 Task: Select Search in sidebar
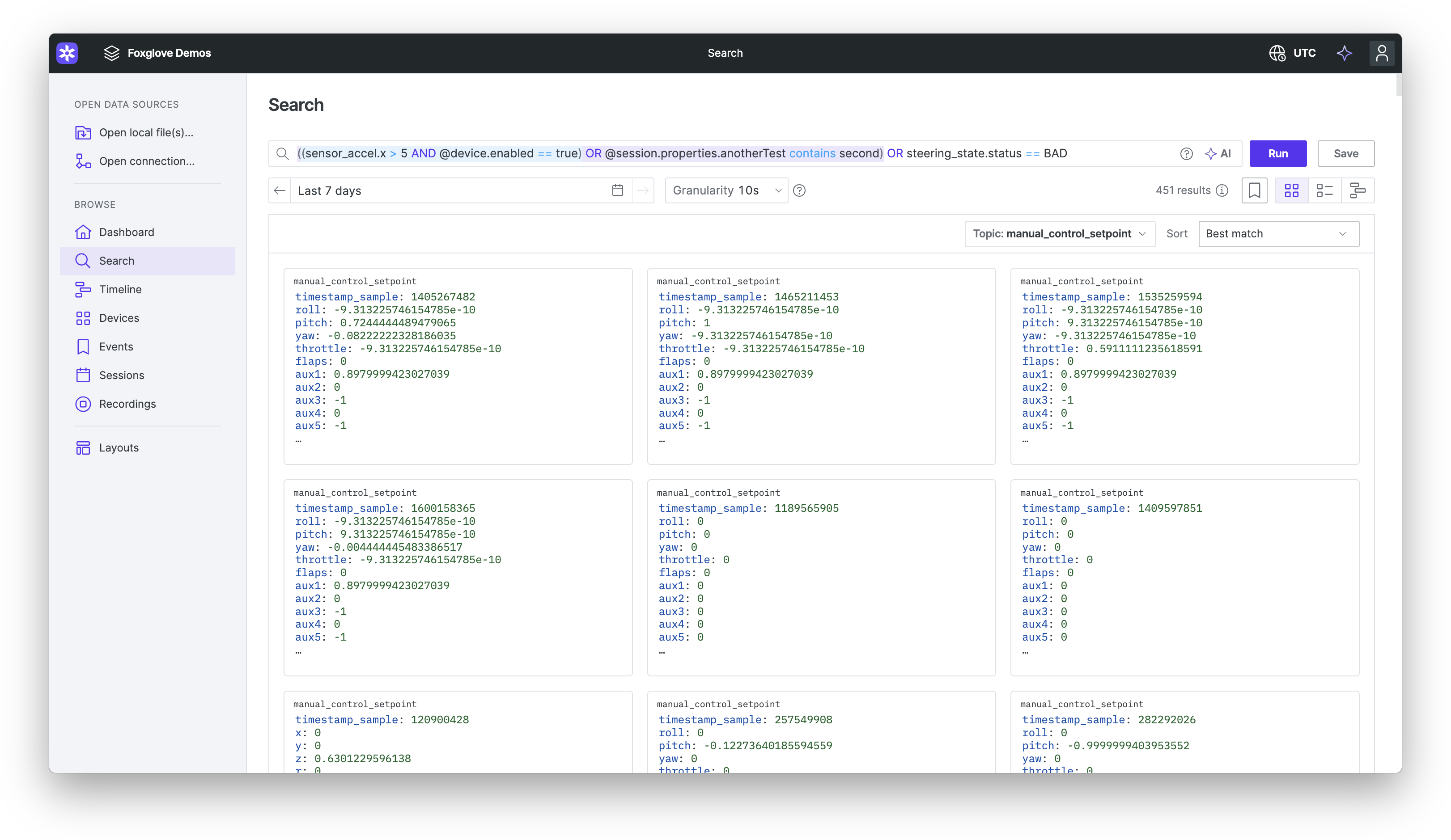coord(148,261)
